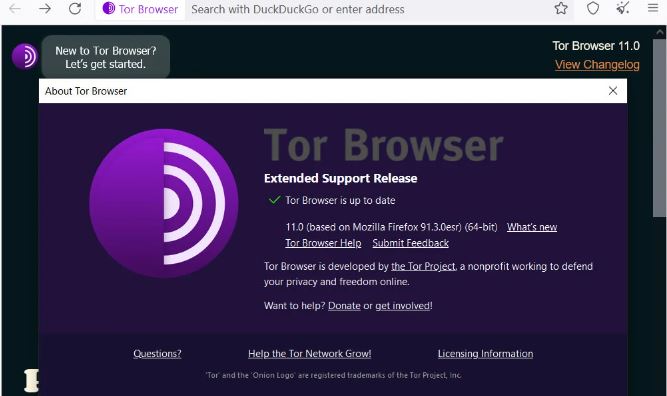Open the Submit Feedback link
Viewport: 667px width, 396px height.
point(410,243)
